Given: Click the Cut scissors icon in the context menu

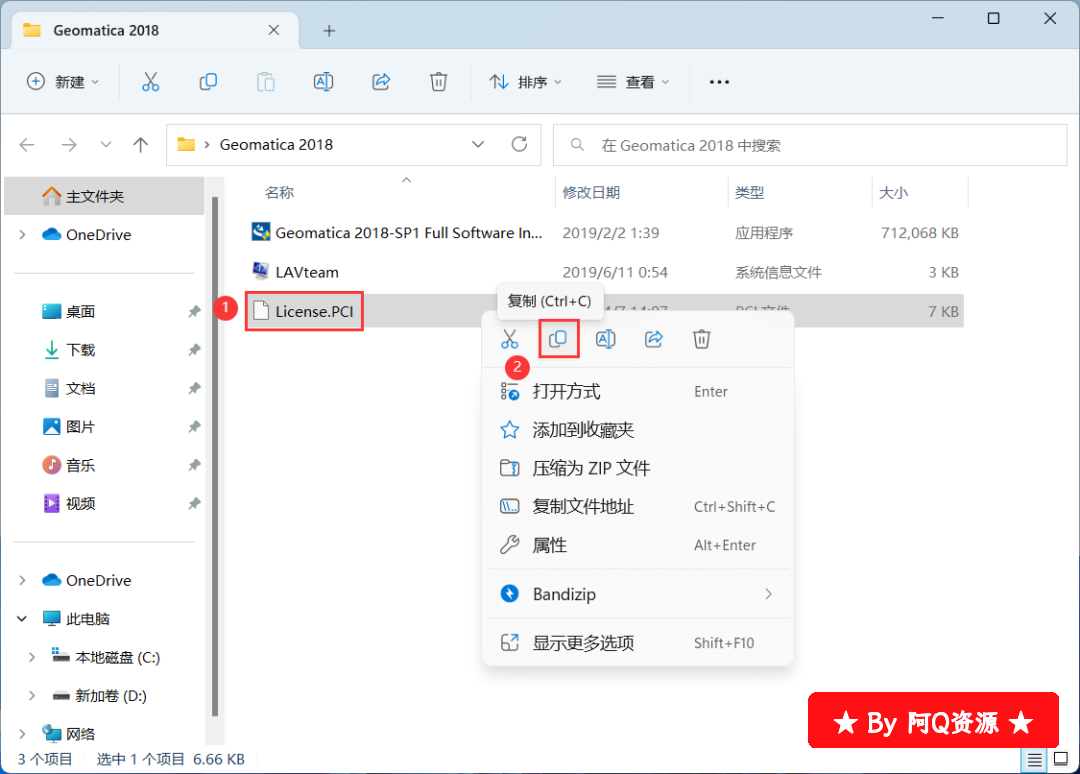Looking at the screenshot, I should tap(510, 339).
